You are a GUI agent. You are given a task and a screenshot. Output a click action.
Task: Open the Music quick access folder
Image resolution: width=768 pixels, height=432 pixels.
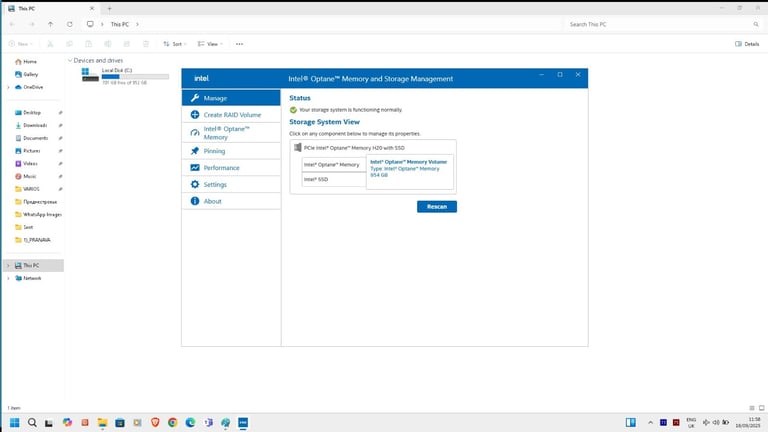click(x=32, y=176)
